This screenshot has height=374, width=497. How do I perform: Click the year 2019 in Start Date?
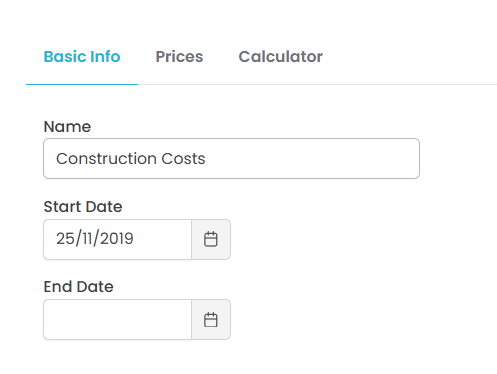pos(117,239)
